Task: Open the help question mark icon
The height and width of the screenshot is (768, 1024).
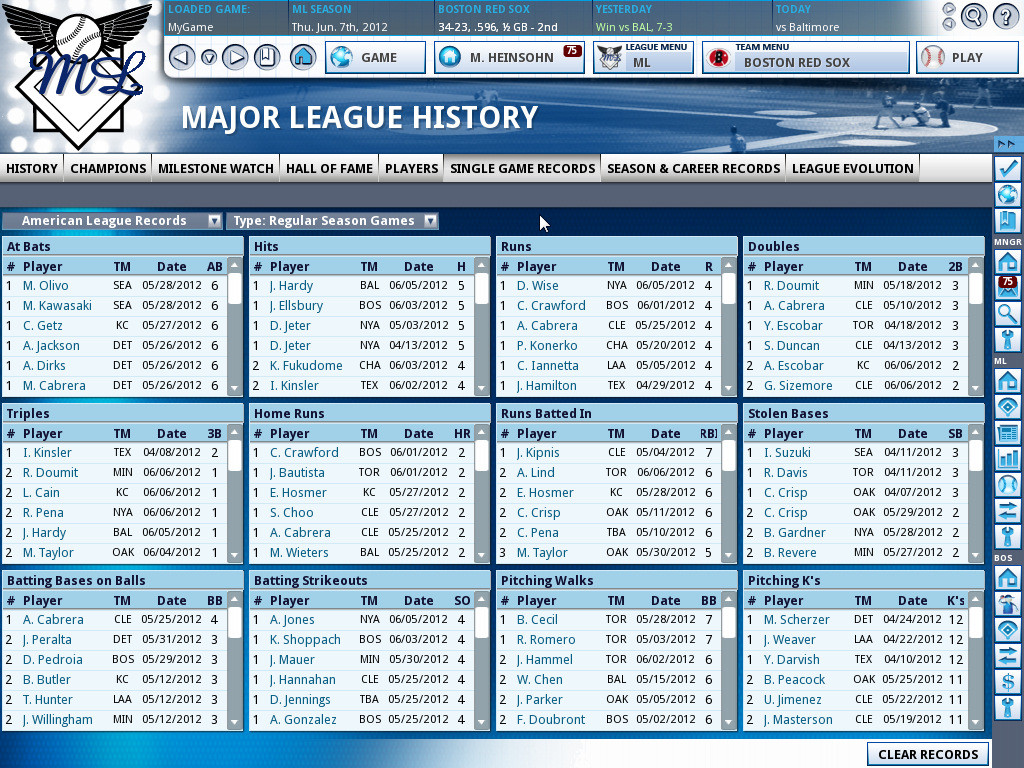Action: coord(1006,16)
